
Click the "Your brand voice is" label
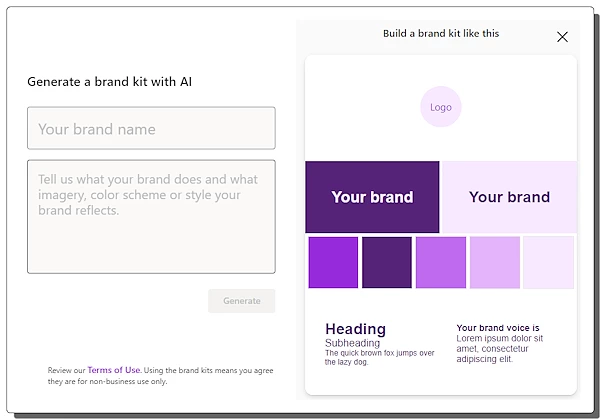click(498, 328)
